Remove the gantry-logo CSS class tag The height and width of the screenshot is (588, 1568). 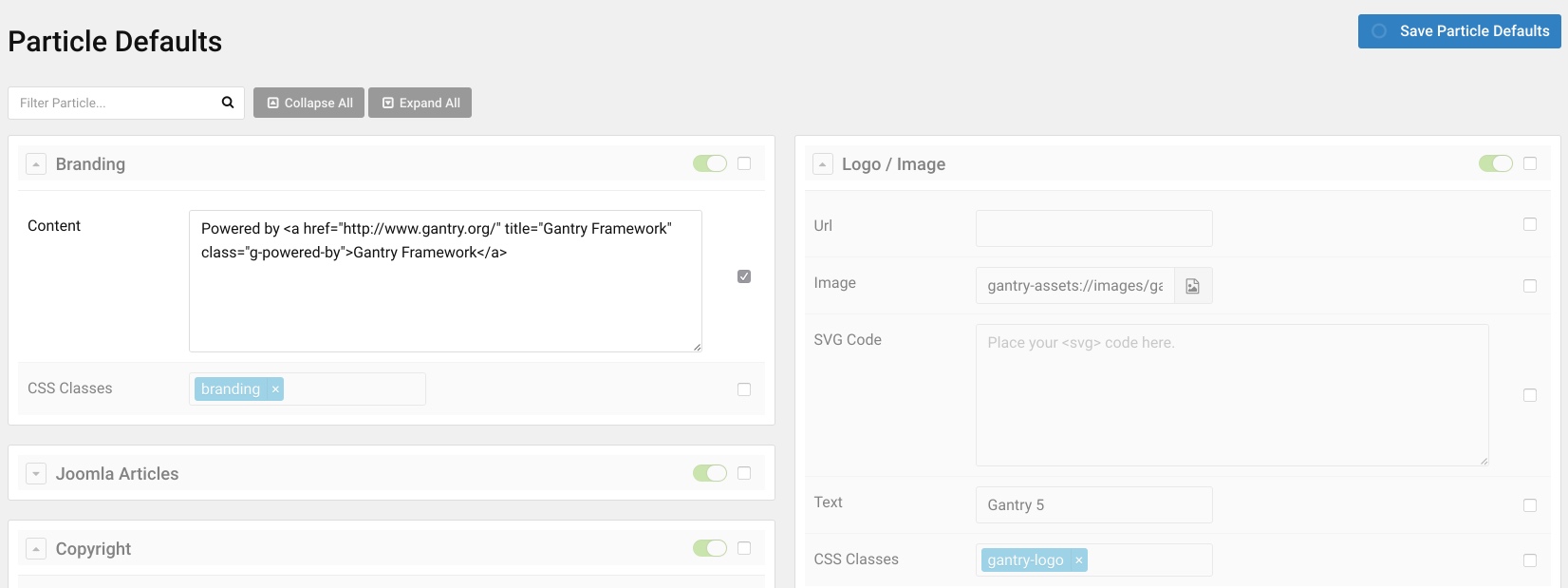pyautogui.click(x=1078, y=560)
